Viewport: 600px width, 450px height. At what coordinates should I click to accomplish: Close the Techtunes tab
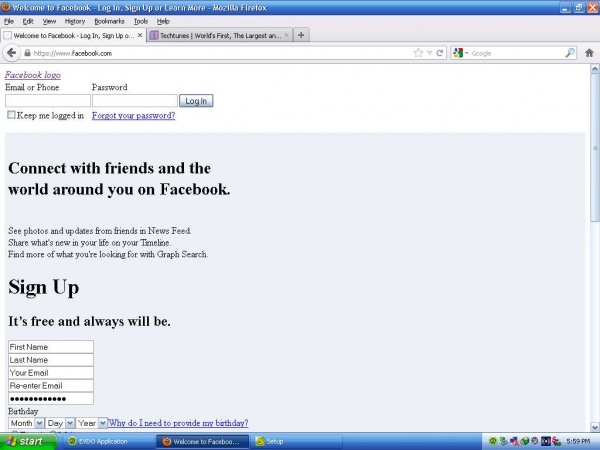point(286,35)
